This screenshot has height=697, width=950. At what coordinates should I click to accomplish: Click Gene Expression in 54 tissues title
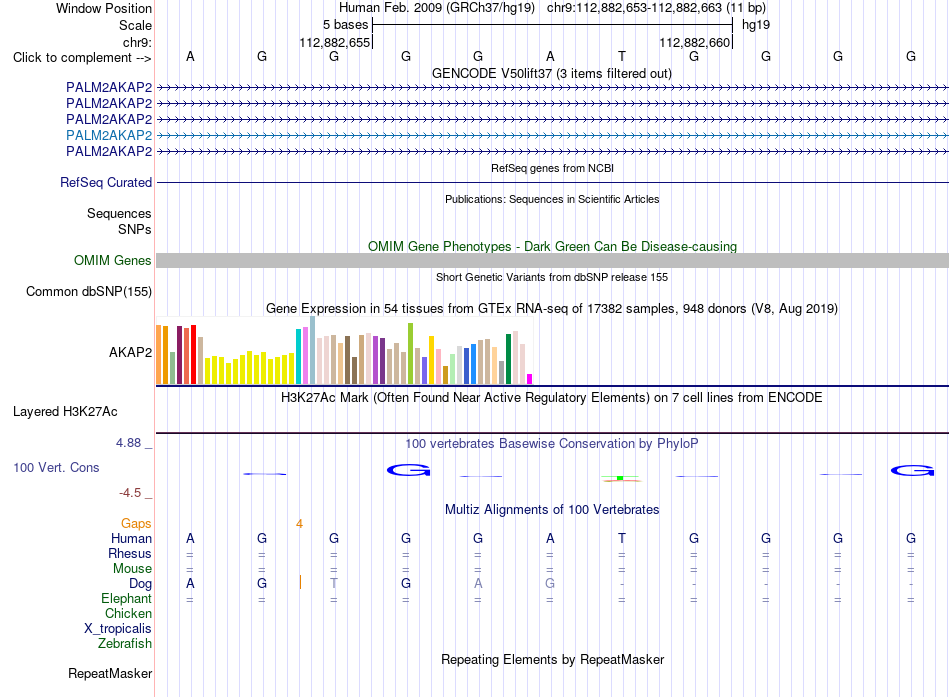(552, 308)
